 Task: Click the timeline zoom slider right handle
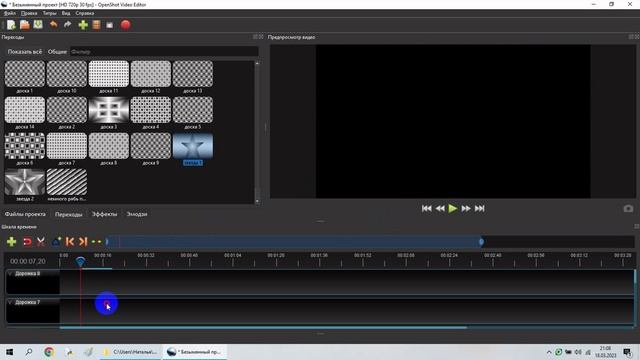482,242
